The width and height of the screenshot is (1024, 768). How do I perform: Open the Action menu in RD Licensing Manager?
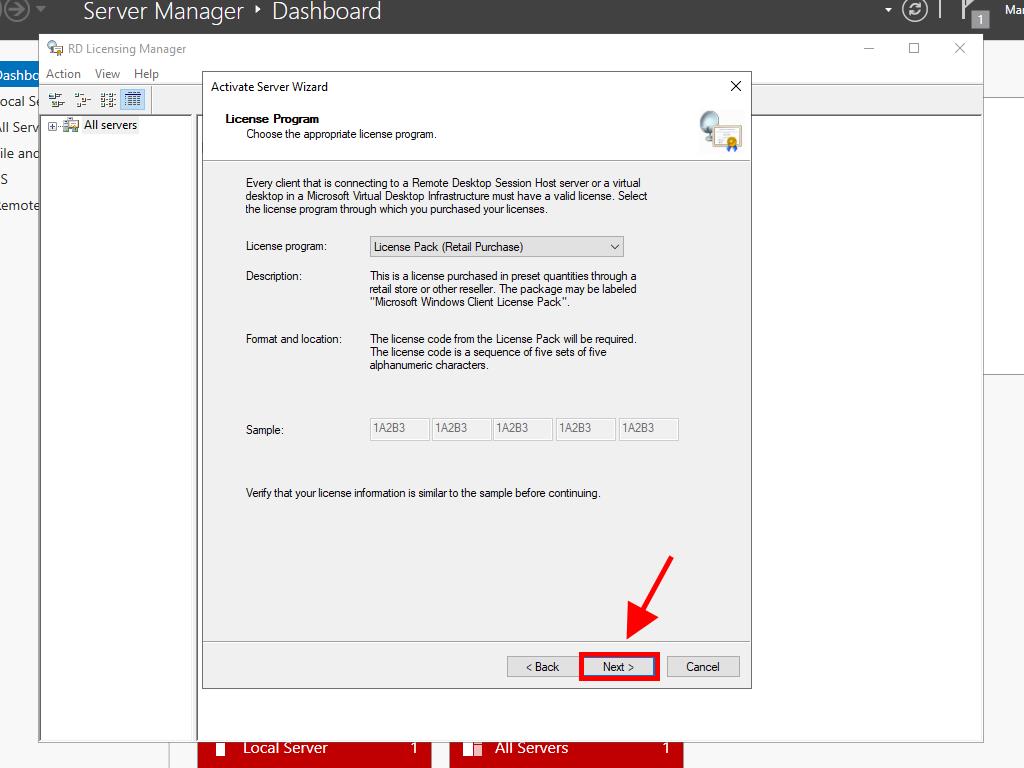coord(63,74)
